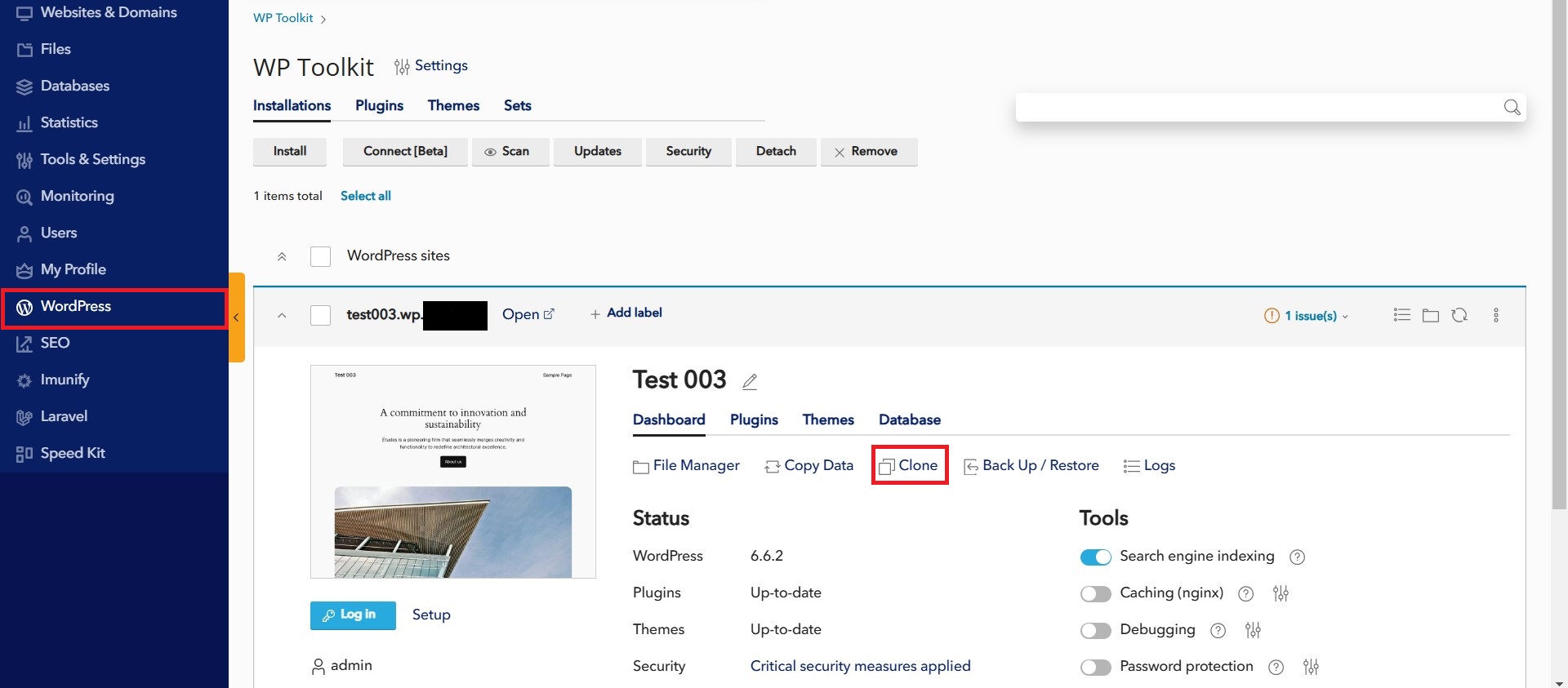1568x688 pixels.
Task: Click the Connect [Beta] button
Action: point(405,152)
